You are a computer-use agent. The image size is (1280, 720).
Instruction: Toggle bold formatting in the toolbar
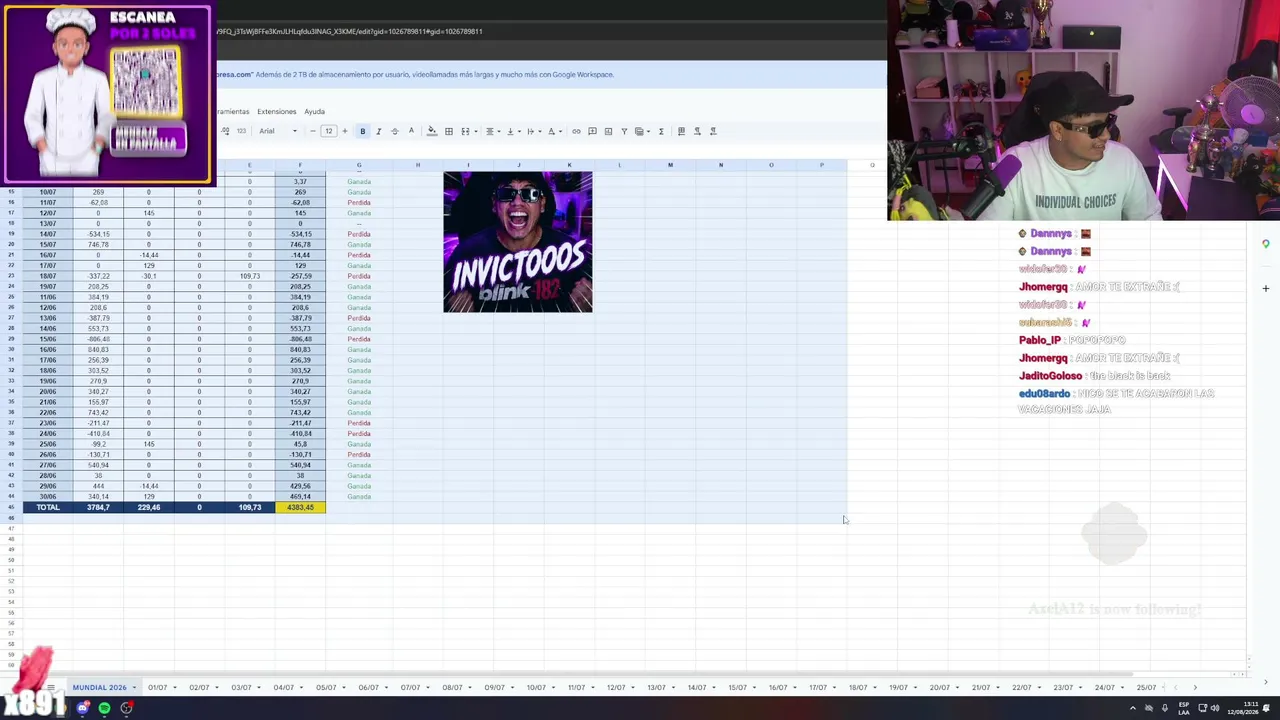point(363,131)
